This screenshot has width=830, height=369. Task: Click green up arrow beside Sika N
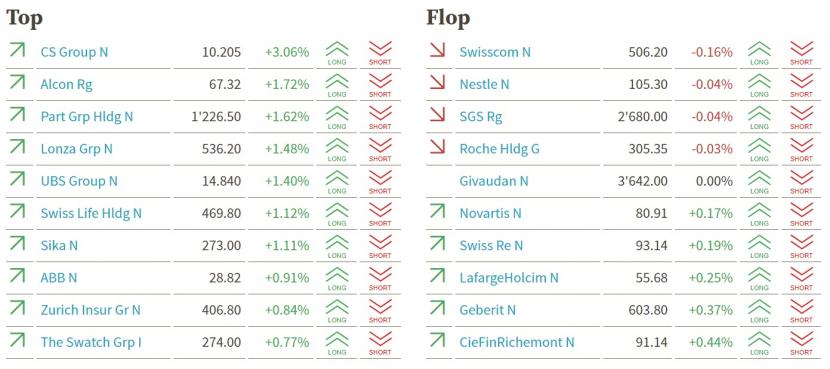[x=17, y=244]
